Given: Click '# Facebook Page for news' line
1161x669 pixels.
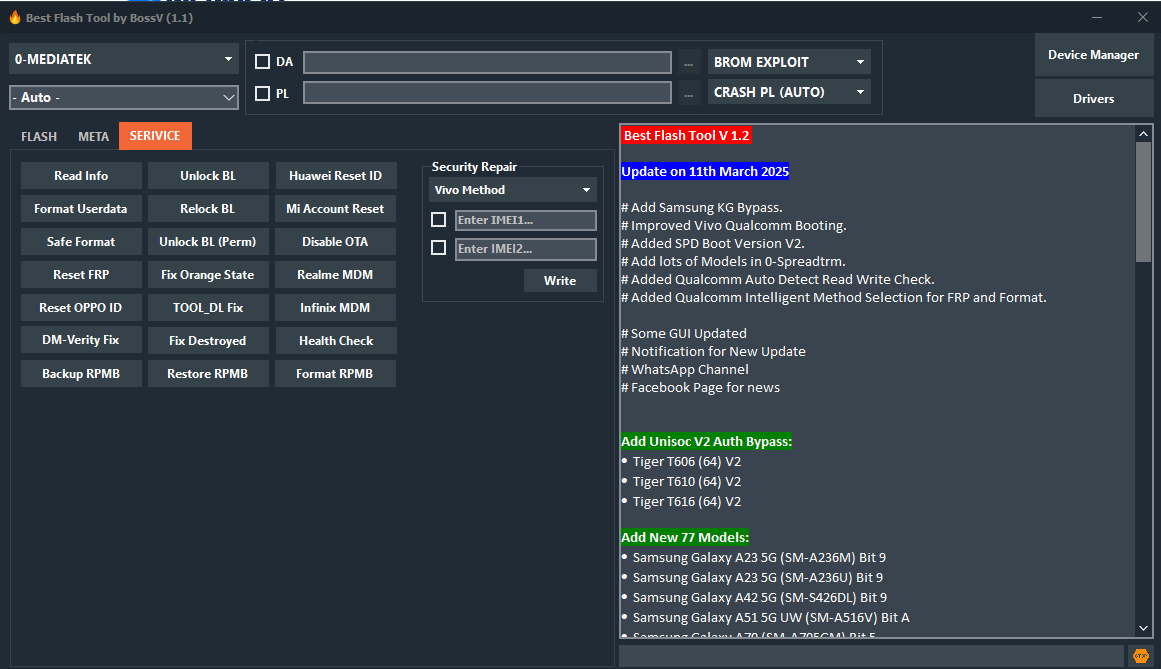Looking at the screenshot, I should pos(700,387).
